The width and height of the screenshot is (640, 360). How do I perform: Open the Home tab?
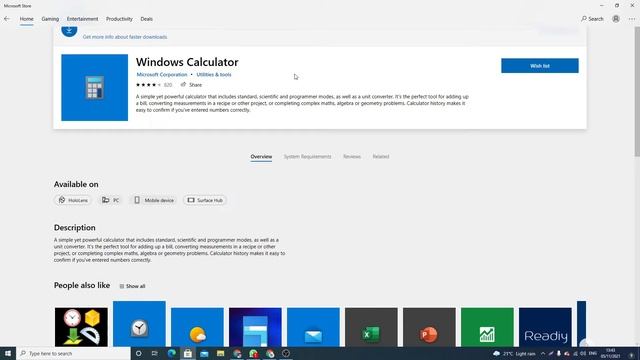(27, 19)
